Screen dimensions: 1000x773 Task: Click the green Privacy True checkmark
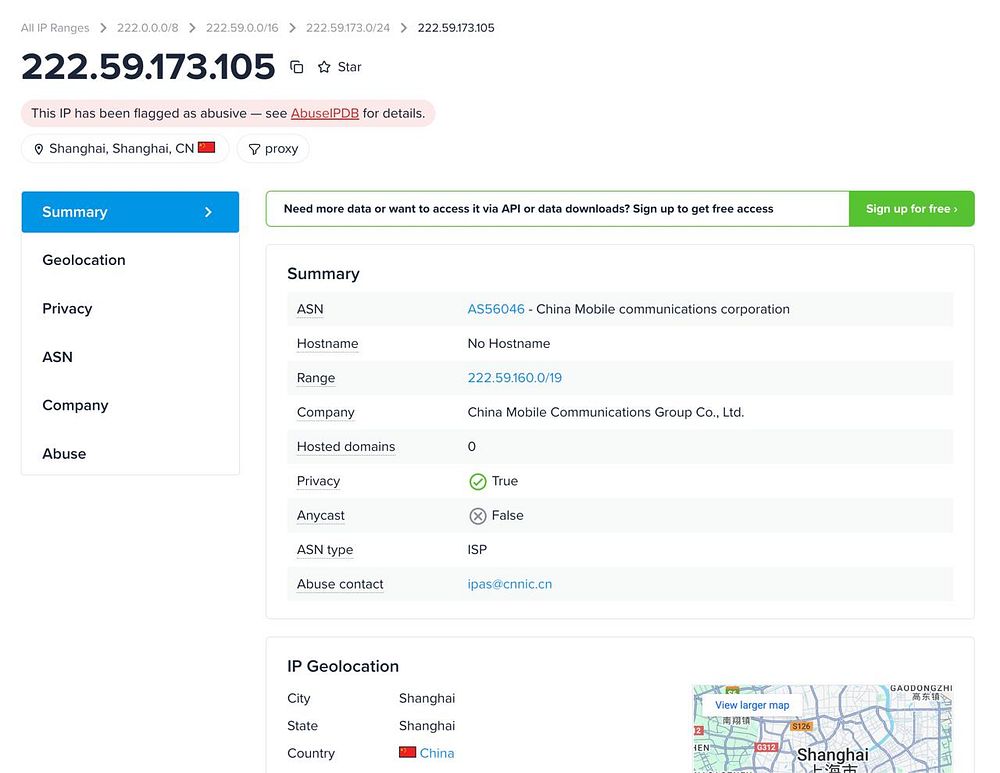point(478,482)
